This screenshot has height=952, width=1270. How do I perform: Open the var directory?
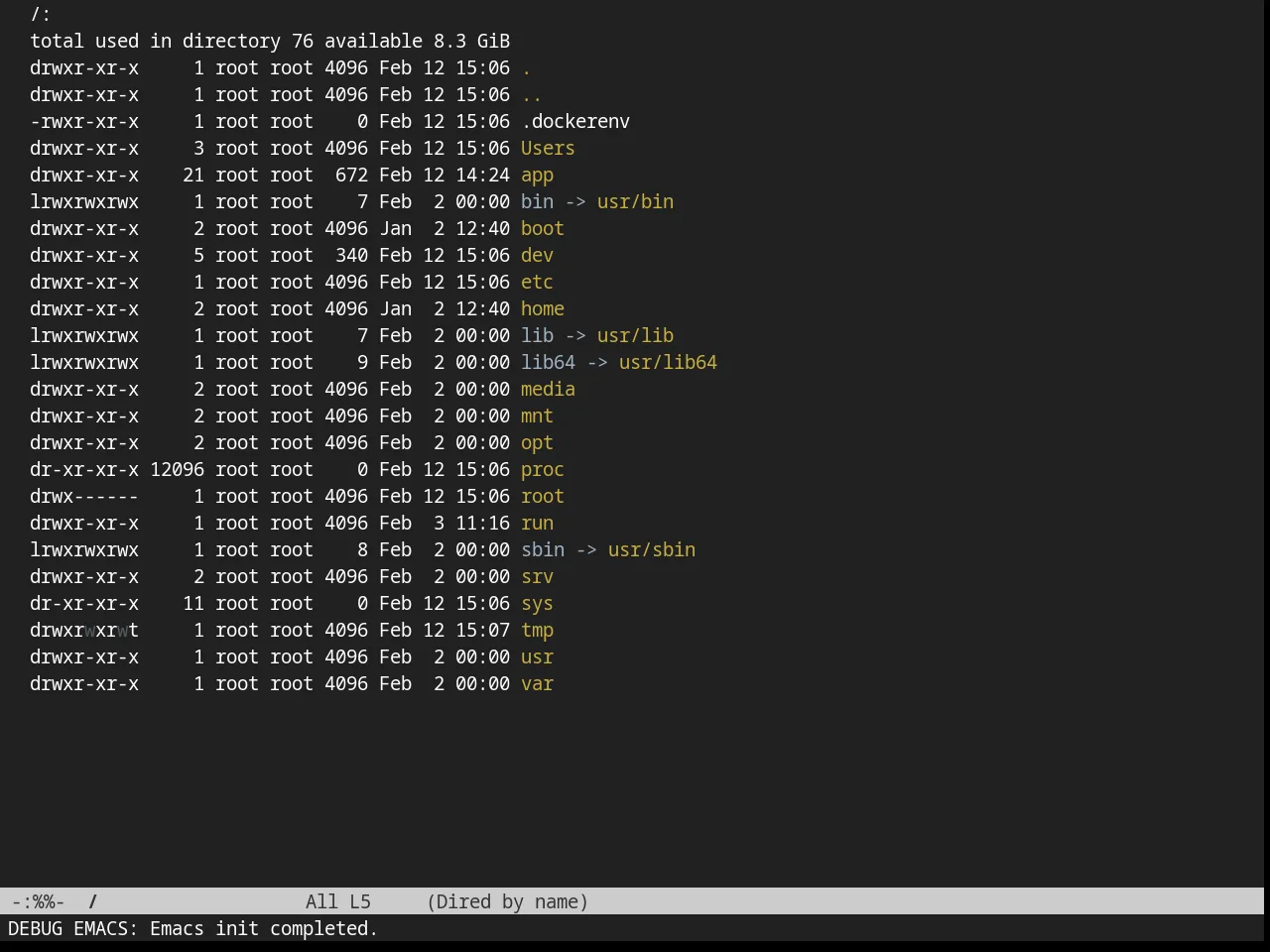[x=537, y=683]
